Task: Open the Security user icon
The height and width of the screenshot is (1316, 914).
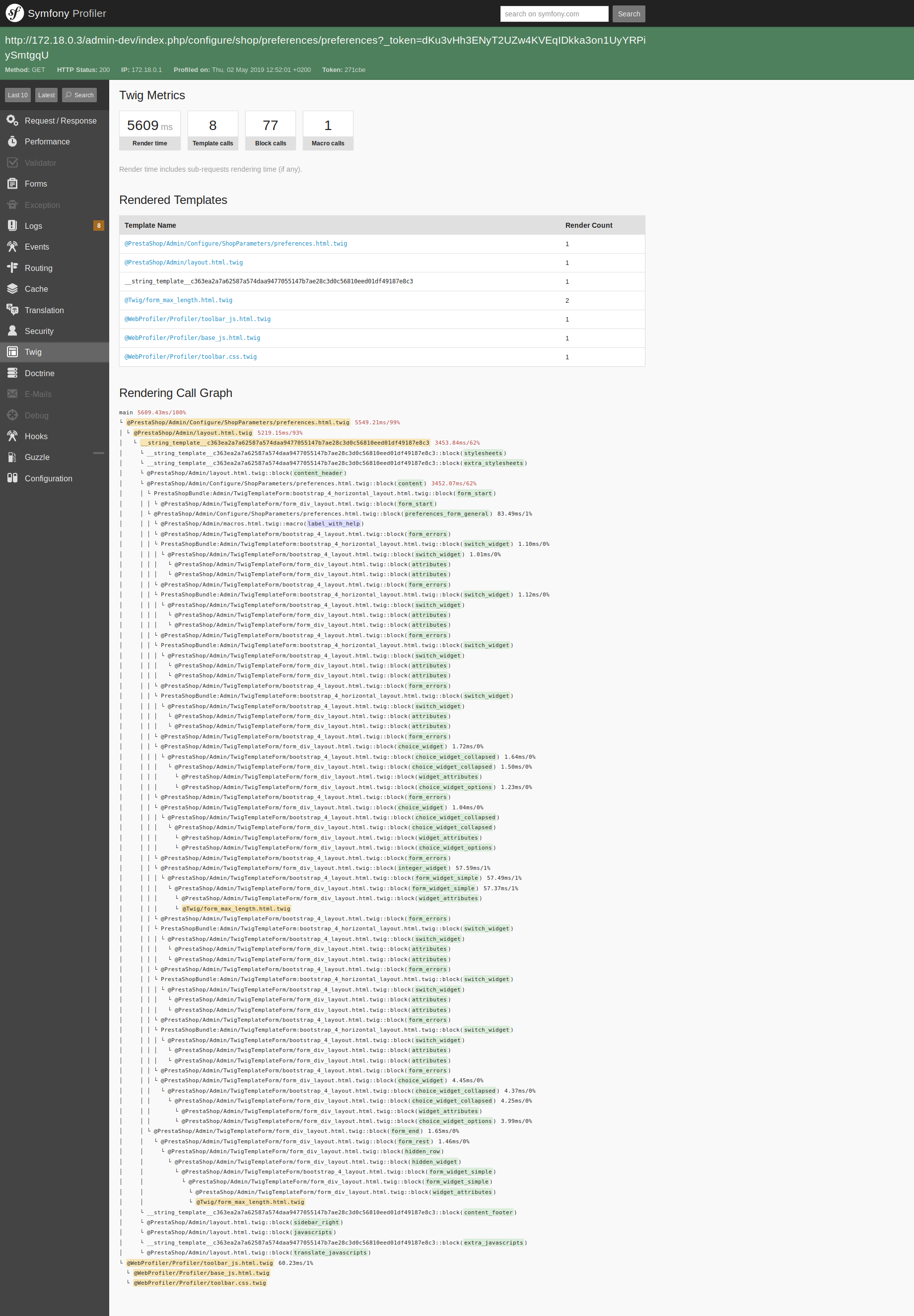Action: click(12, 331)
